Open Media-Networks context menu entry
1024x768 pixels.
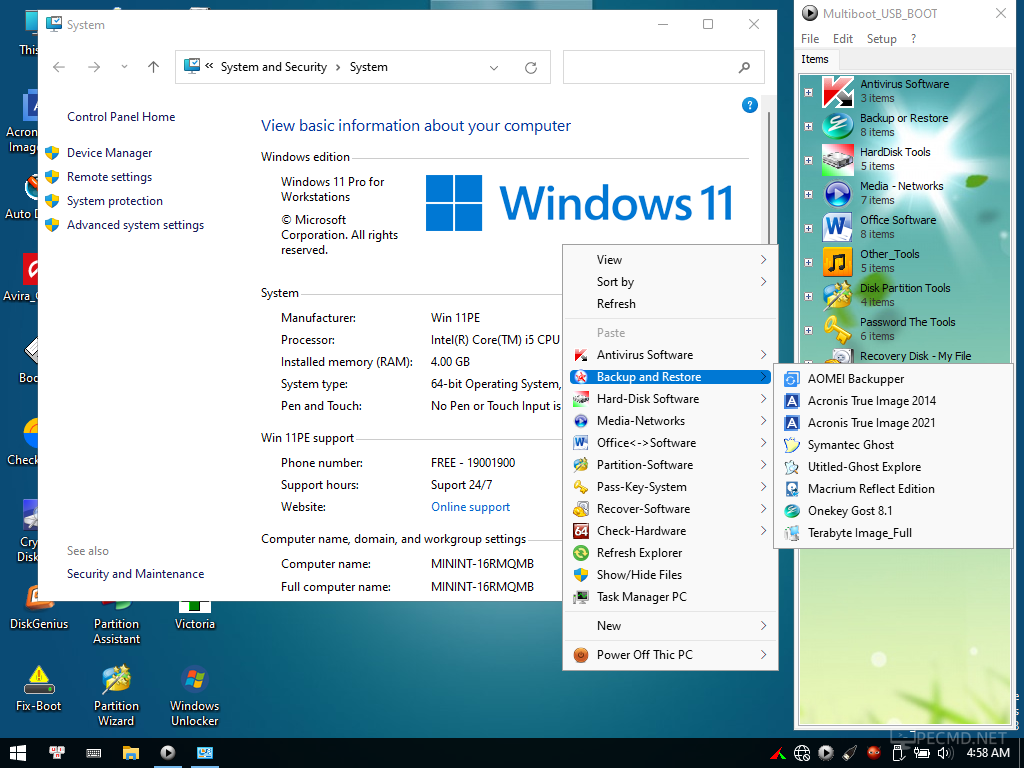click(670, 421)
